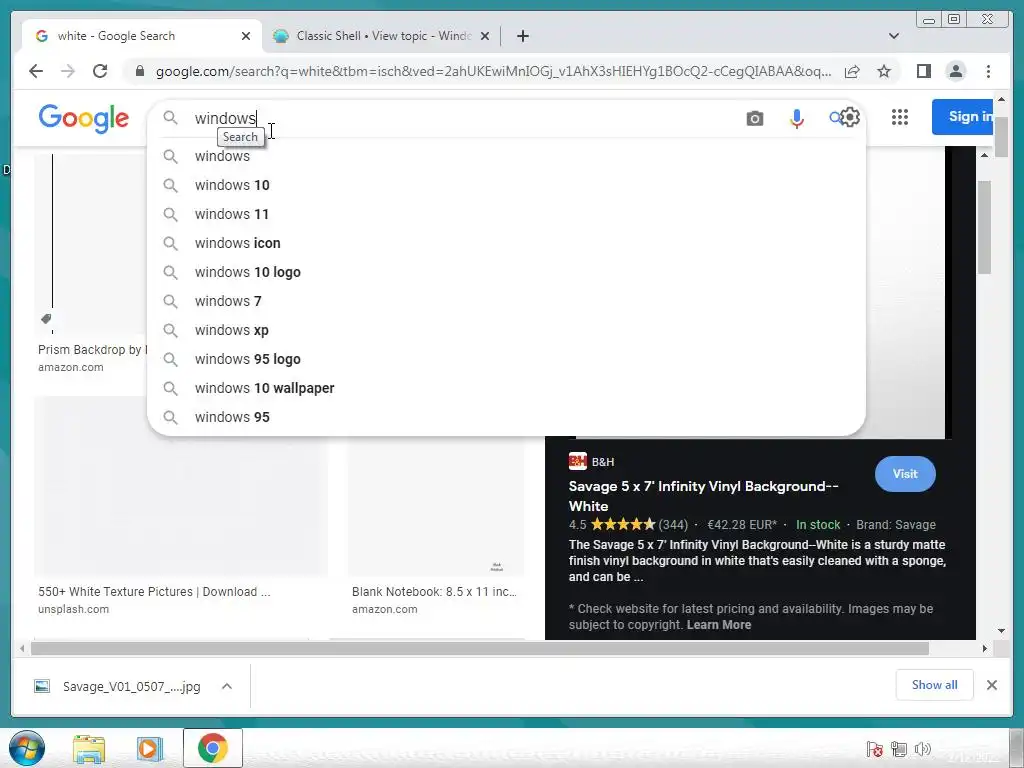Choose suggestion 'windows'
The height and width of the screenshot is (768, 1024).
click(506, 156)
